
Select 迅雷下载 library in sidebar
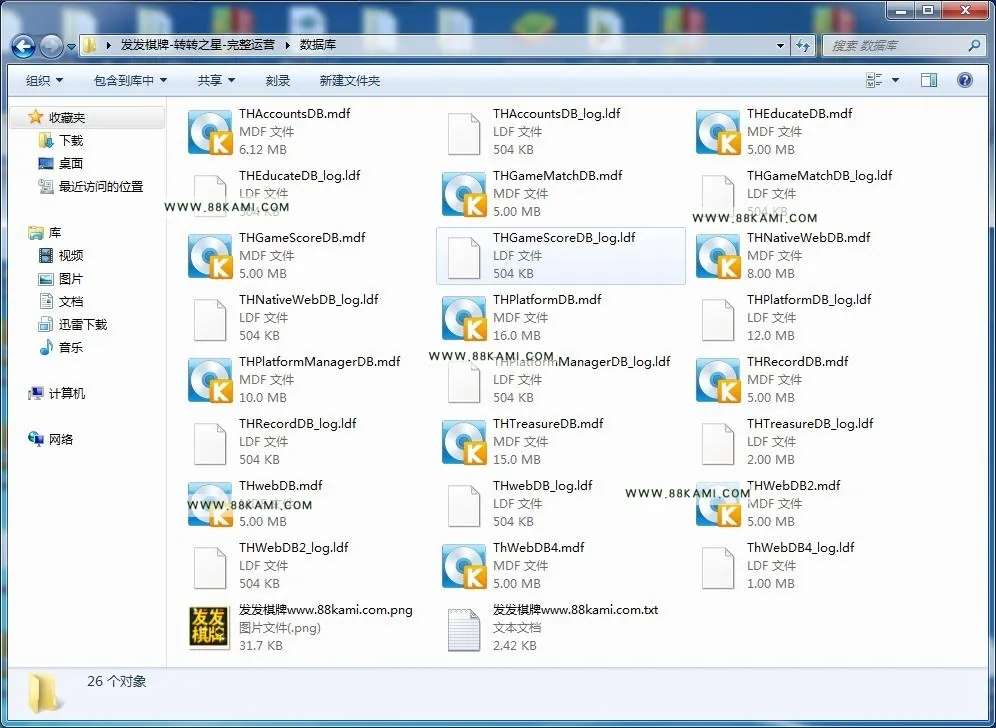83,325
